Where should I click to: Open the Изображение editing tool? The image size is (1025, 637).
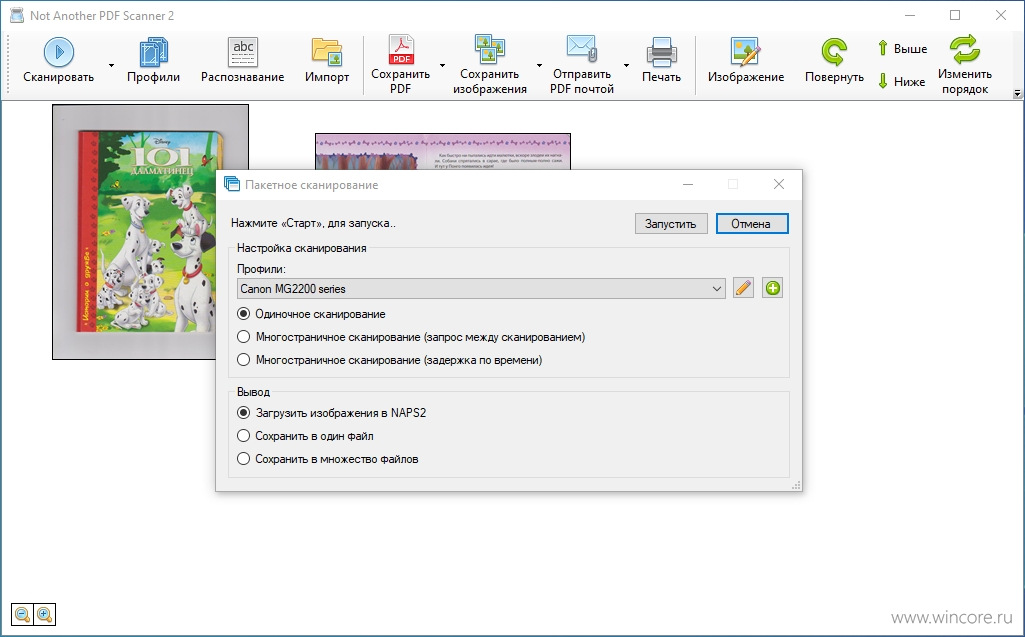pos(746,61)
